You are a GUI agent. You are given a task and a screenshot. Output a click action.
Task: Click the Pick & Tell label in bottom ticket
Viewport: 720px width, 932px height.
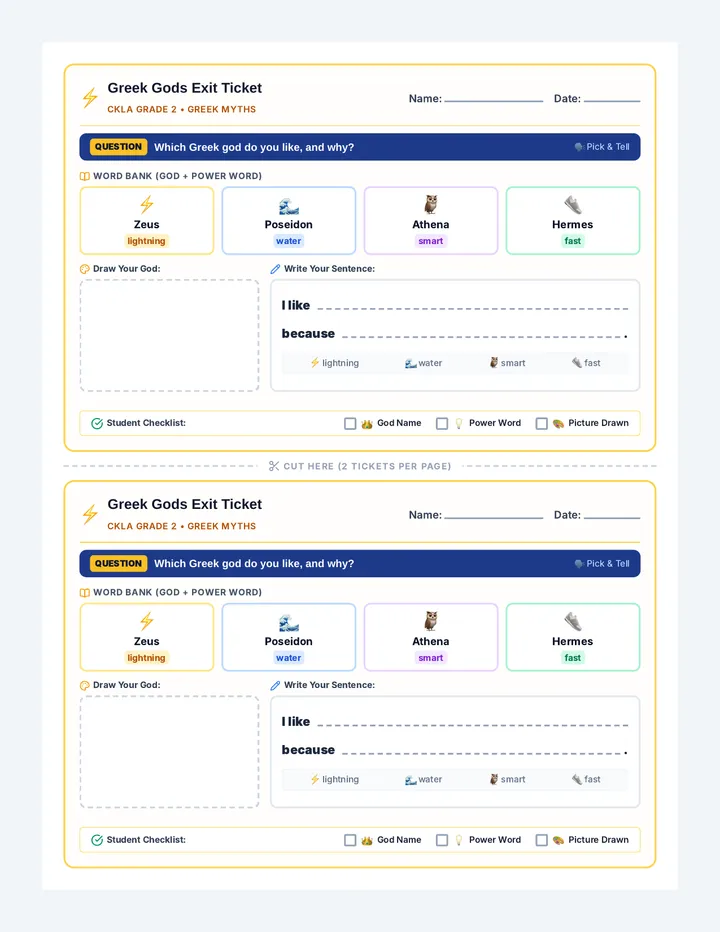click(602, 563)
